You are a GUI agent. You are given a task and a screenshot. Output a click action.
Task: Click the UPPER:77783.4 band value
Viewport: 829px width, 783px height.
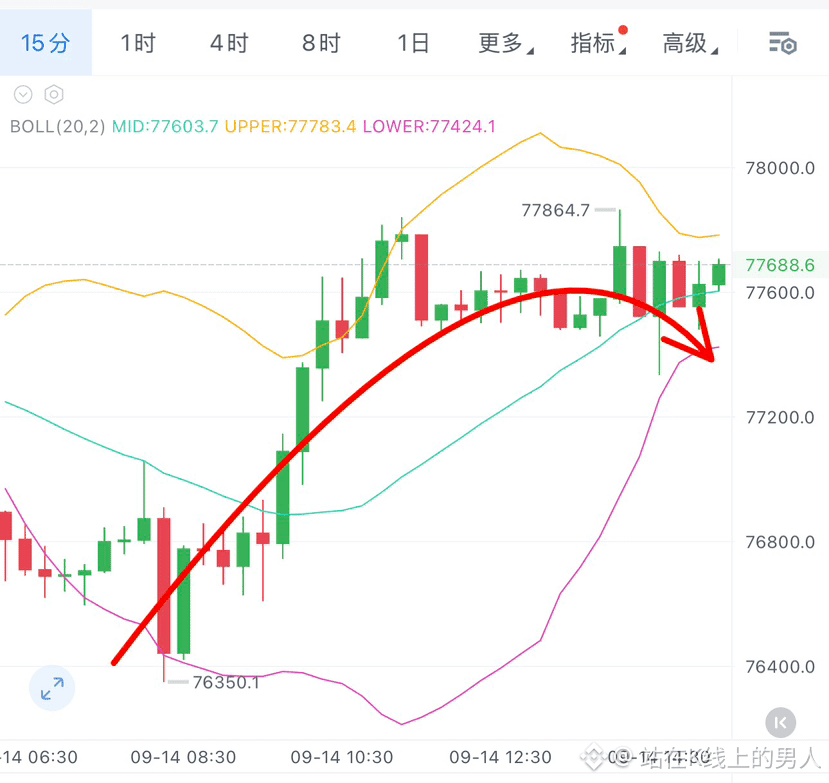tap(290, 126)
